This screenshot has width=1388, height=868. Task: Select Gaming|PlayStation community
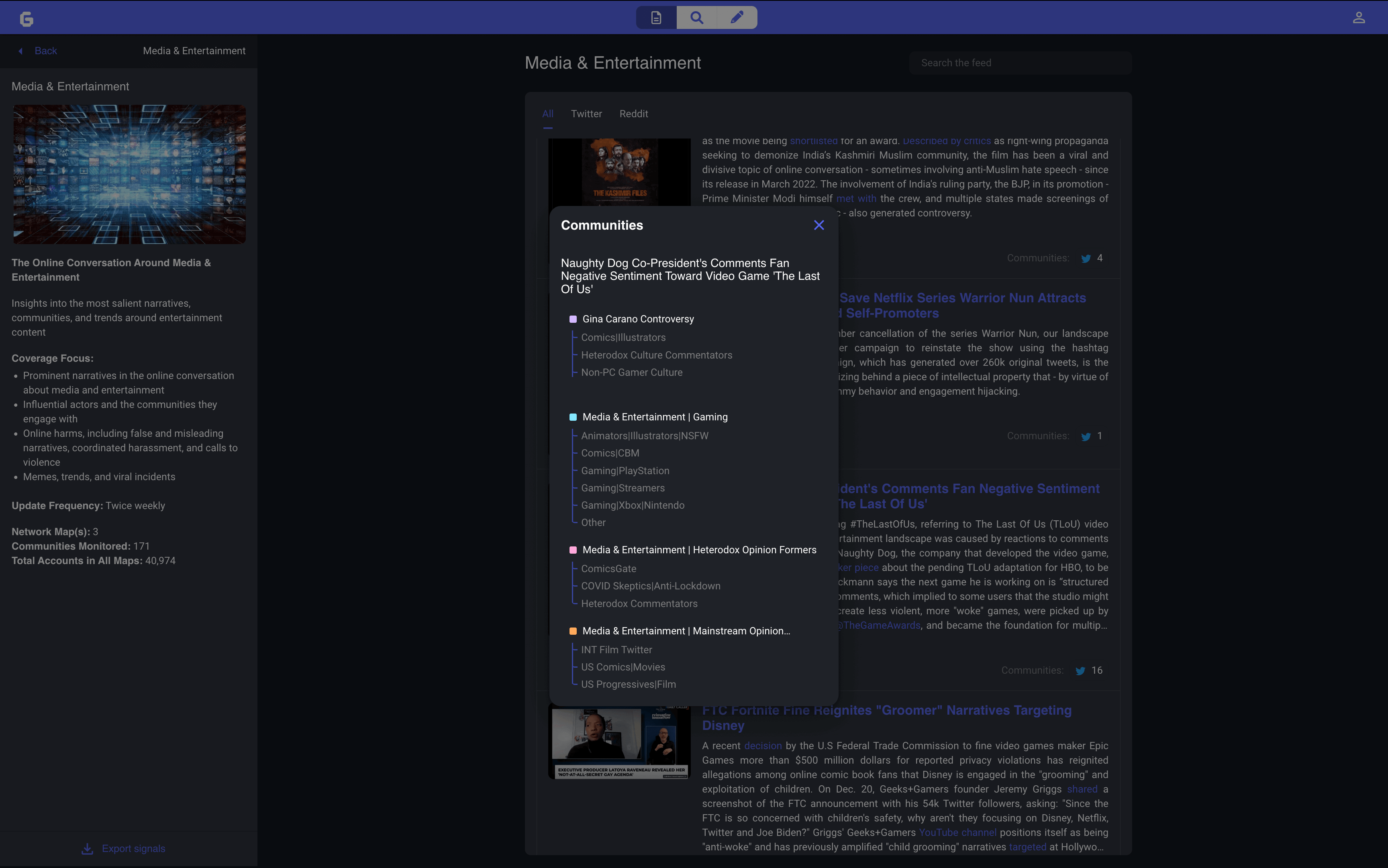pos(625,471)
